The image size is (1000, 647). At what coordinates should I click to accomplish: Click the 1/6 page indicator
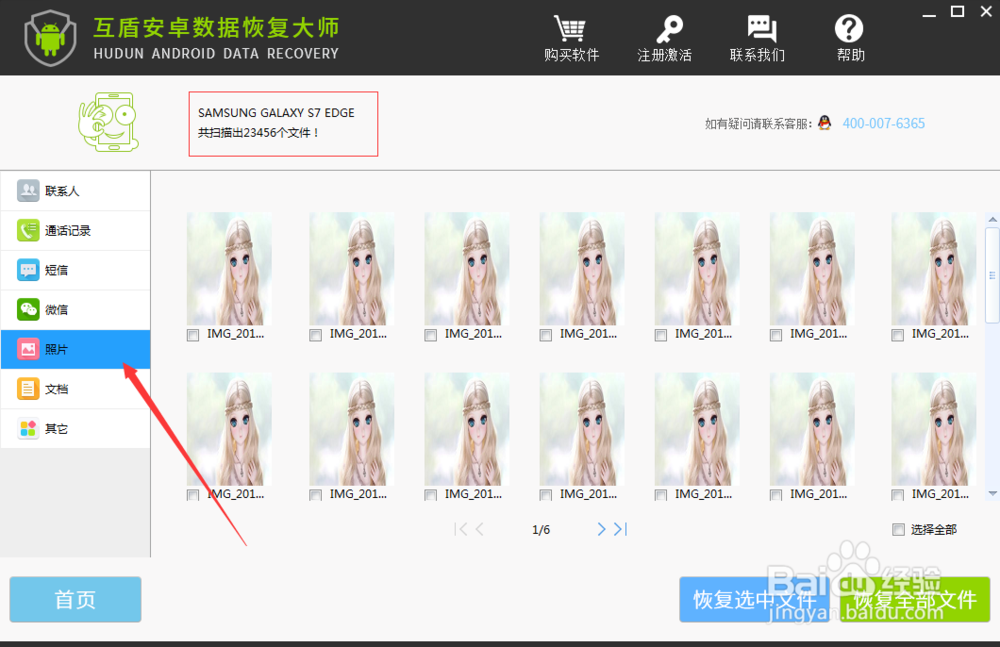(541, 530)
